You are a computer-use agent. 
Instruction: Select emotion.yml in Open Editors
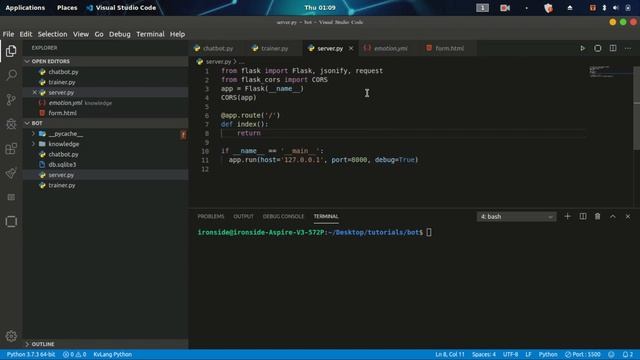click(65, 103)
